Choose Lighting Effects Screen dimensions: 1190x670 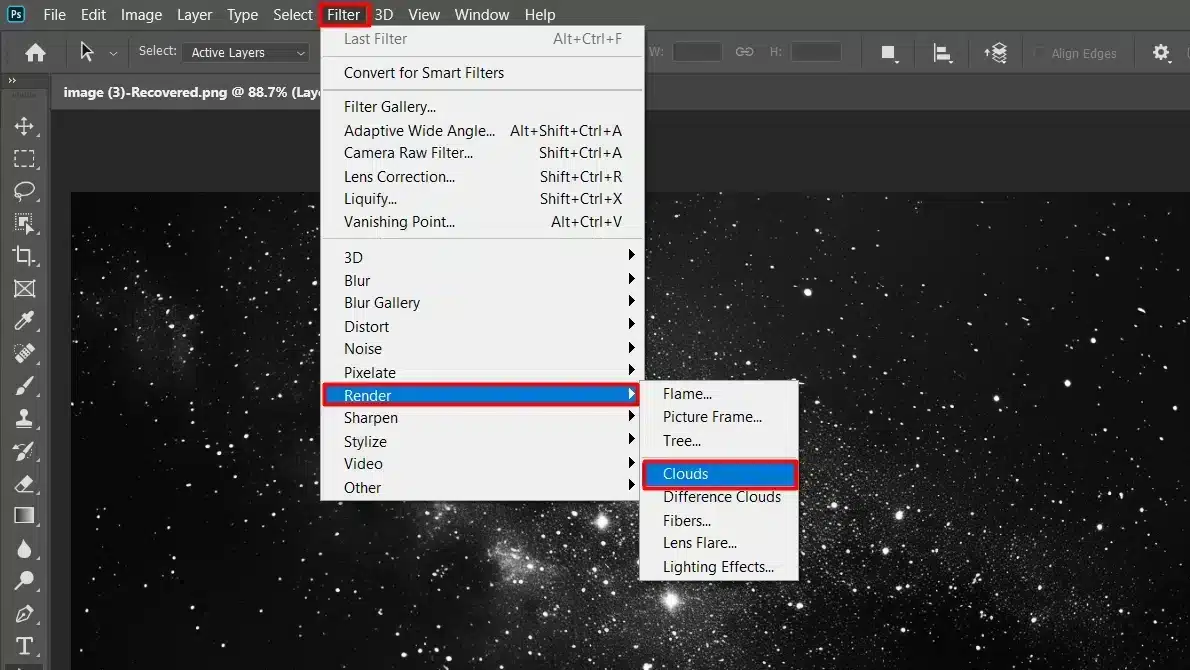[x=719, y=567]
